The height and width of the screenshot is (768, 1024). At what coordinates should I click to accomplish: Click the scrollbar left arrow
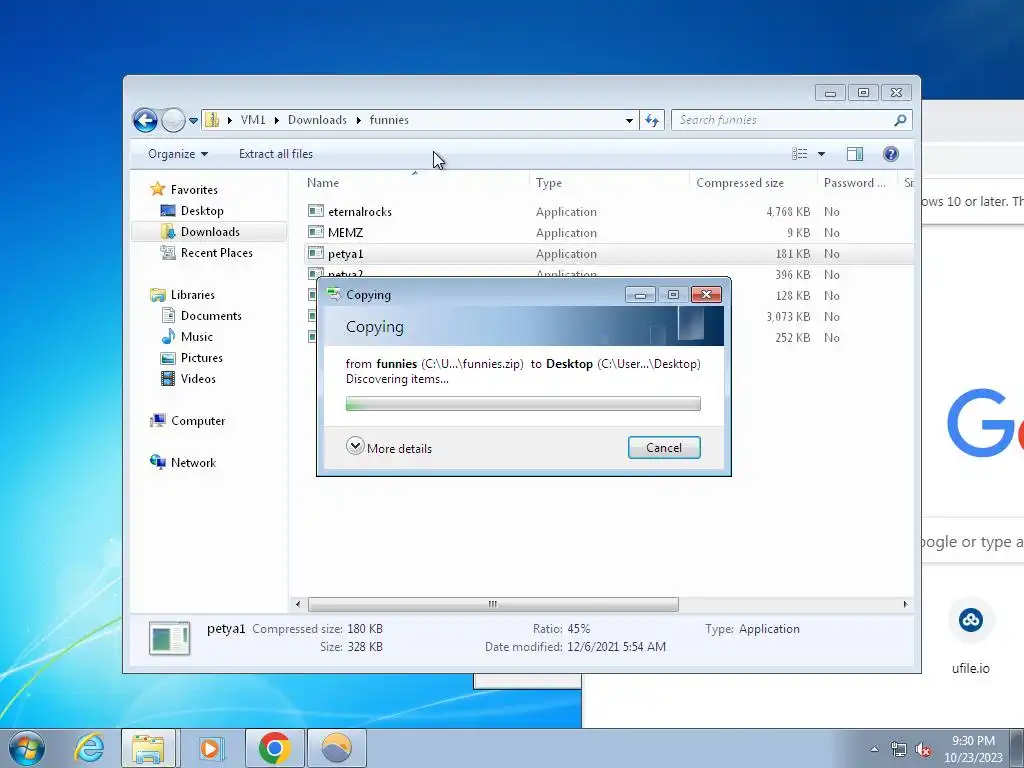pyautogui.click(x=298, y=604)
